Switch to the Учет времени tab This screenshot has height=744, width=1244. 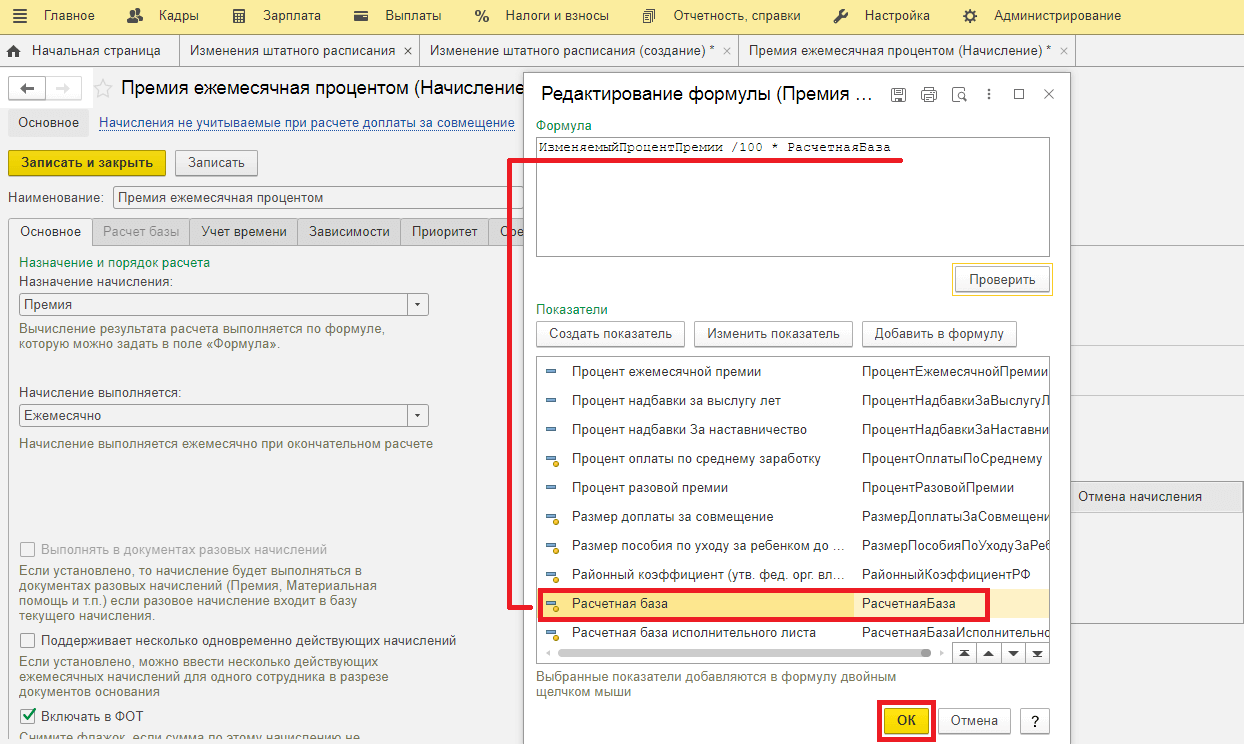click(244, 232)
